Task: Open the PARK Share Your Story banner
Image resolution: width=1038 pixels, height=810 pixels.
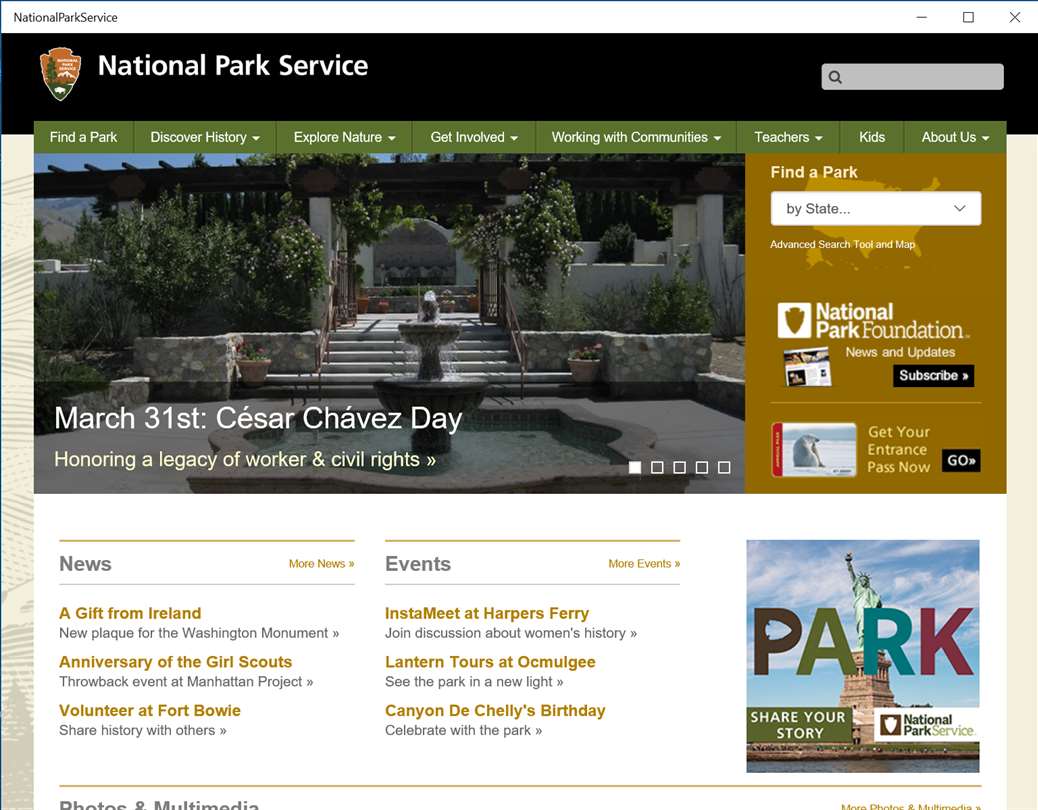Action: (x=863, y=656)
